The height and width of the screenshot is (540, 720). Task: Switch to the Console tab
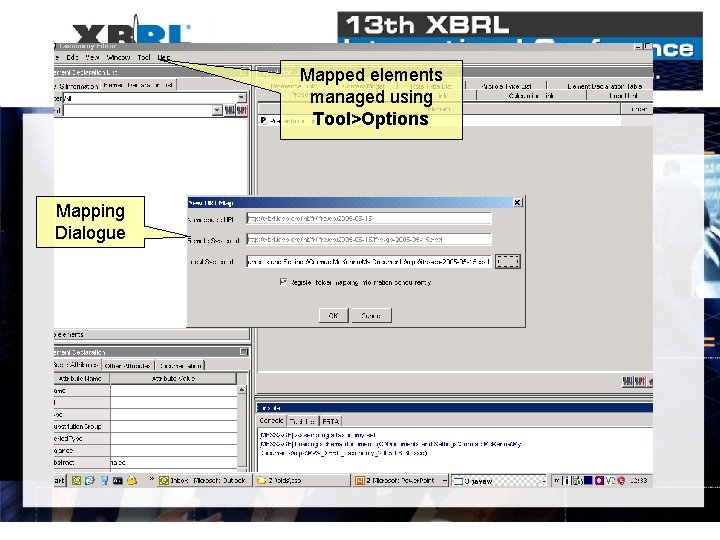click(x=271, y=421)
